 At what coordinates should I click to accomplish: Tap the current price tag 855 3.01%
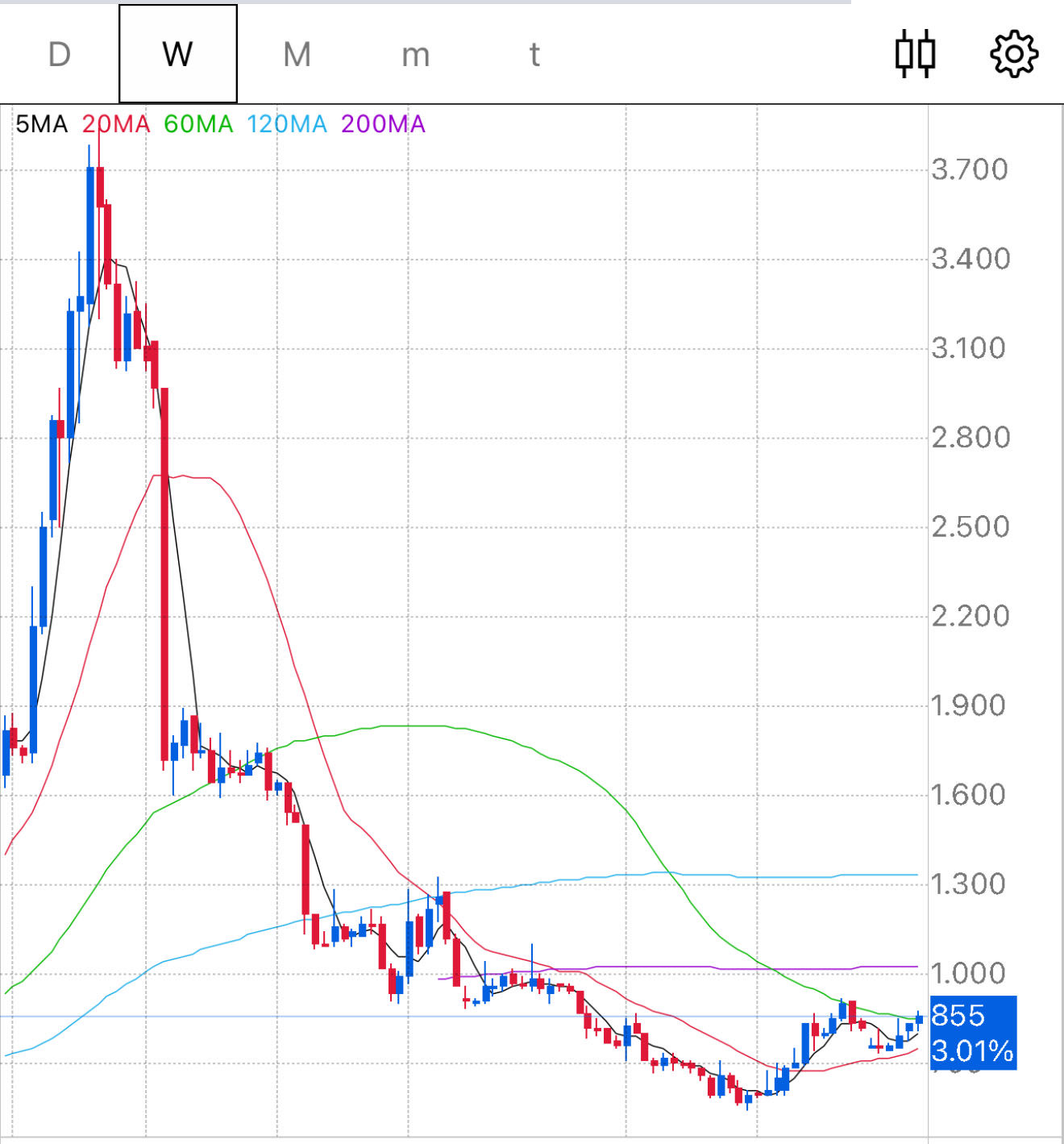(973, 1033)
